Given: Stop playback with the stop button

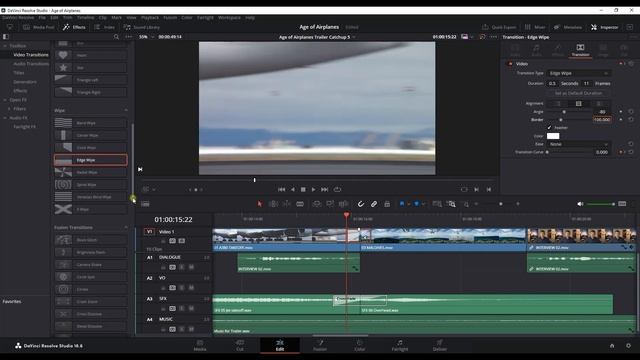Looking at the screenshot, I should pos(303,189).
